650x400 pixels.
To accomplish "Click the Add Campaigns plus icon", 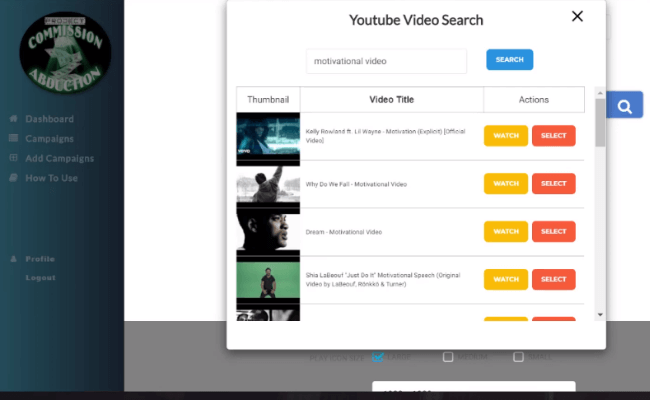I will tap(13, 158).
